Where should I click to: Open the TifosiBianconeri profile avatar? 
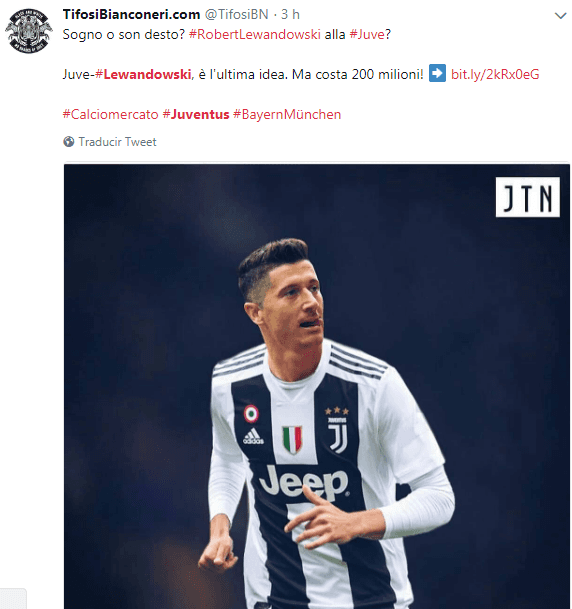tap(28, 31)
